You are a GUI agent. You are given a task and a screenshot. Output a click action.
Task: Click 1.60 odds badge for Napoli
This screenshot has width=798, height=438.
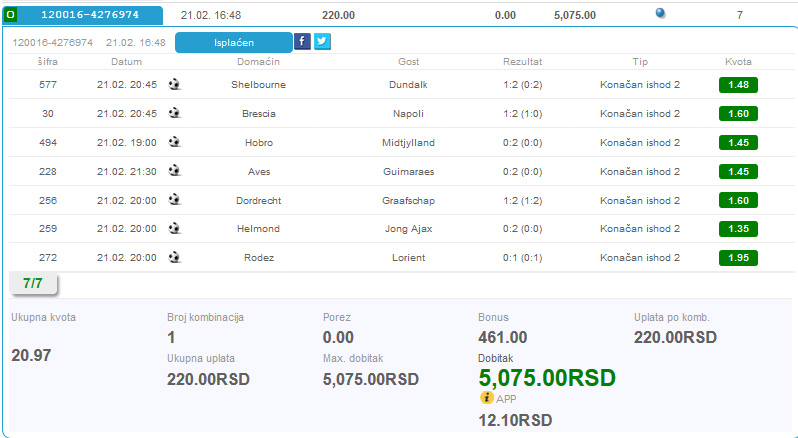[738, 113]
